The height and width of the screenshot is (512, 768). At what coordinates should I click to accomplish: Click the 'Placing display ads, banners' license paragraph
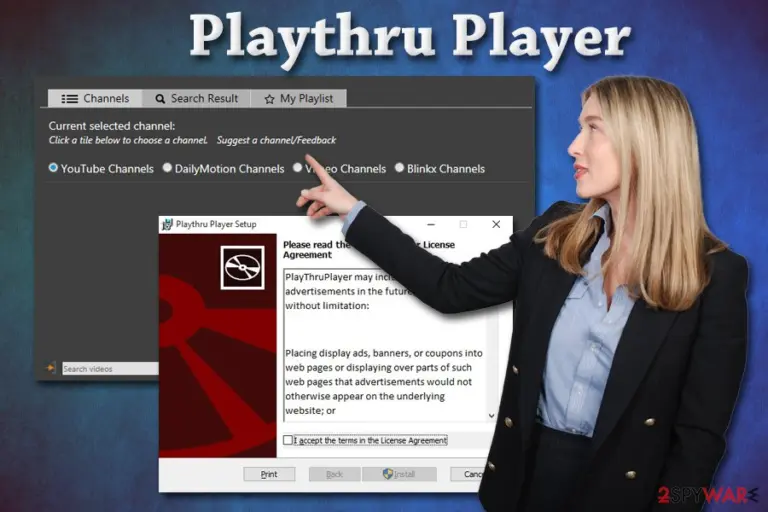coord(384,382)
